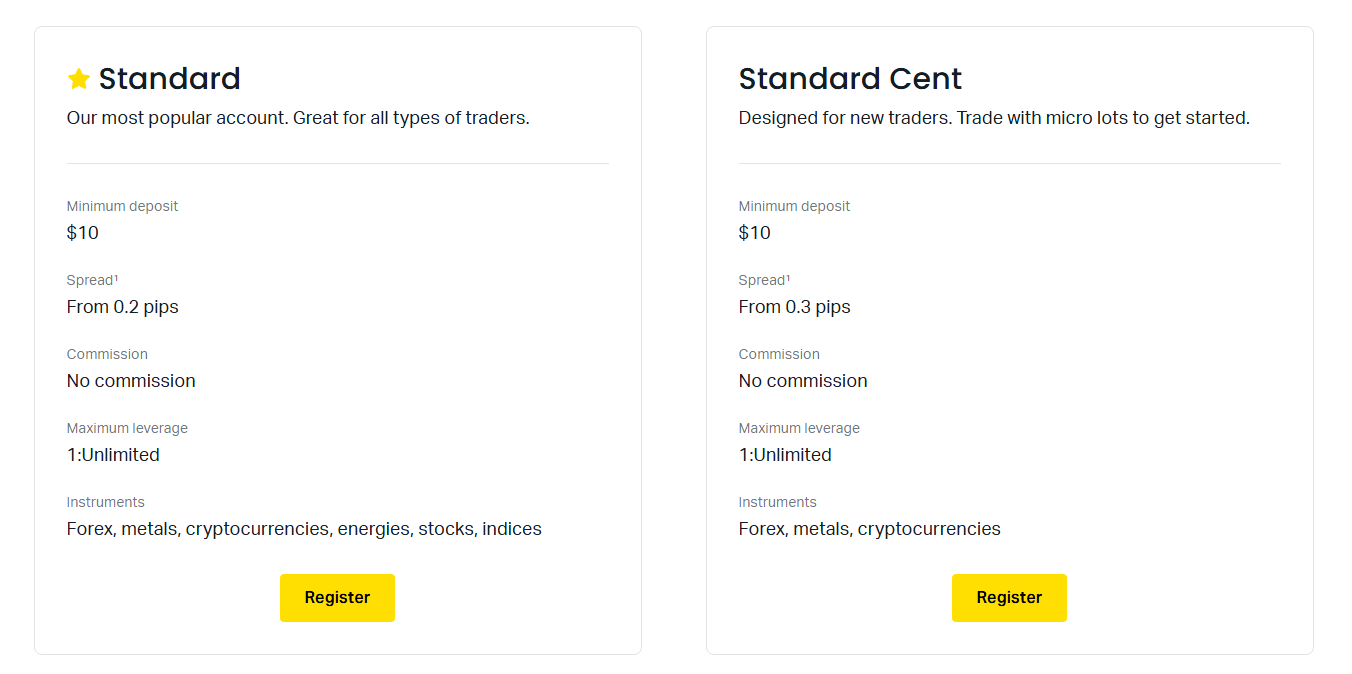1352x674 pixels.
Task: Click $10 deposit value in Standard Cent card
Action: [755, 233]
